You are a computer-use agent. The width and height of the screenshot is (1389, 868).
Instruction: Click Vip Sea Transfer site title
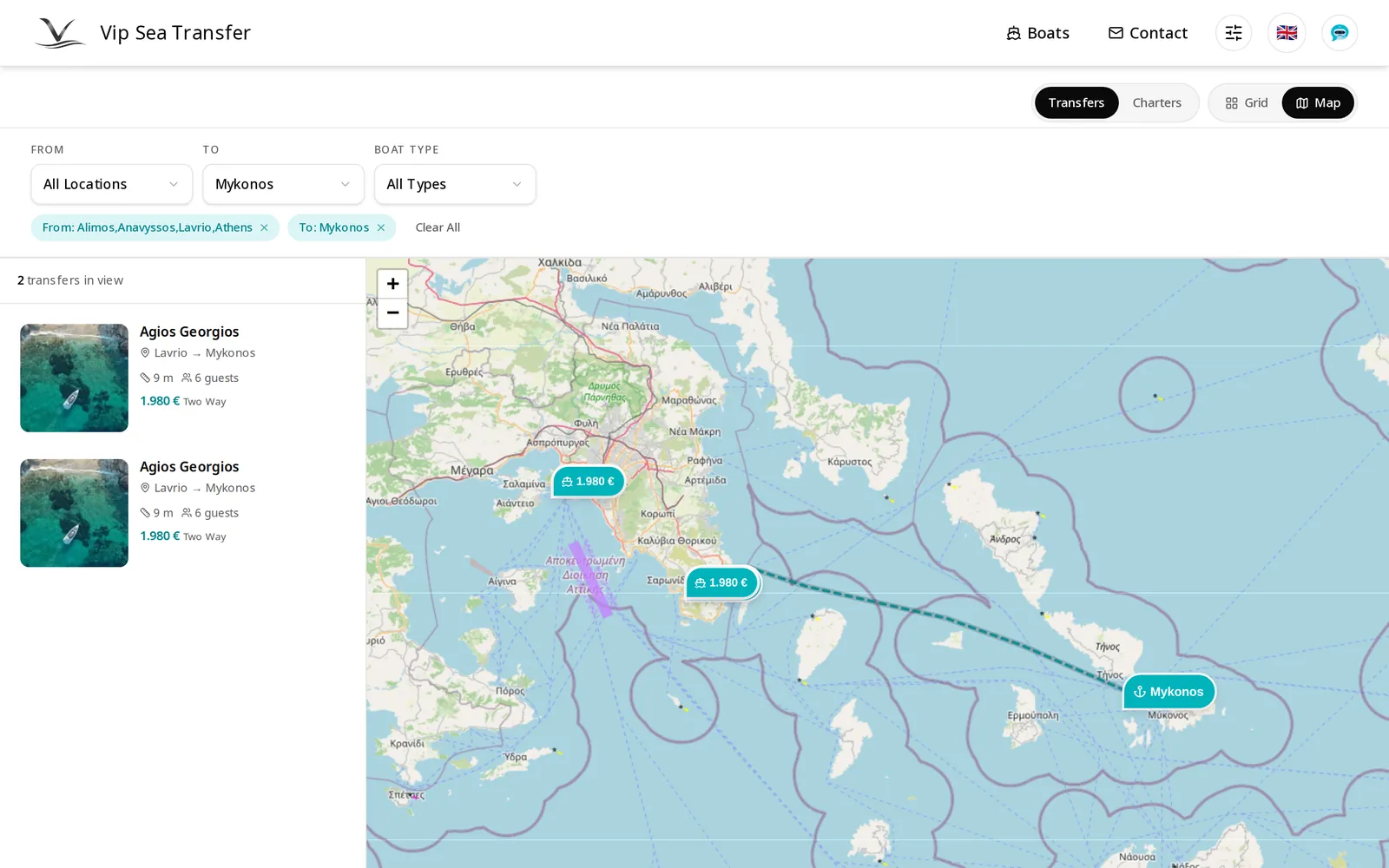[x=175, y=33]
